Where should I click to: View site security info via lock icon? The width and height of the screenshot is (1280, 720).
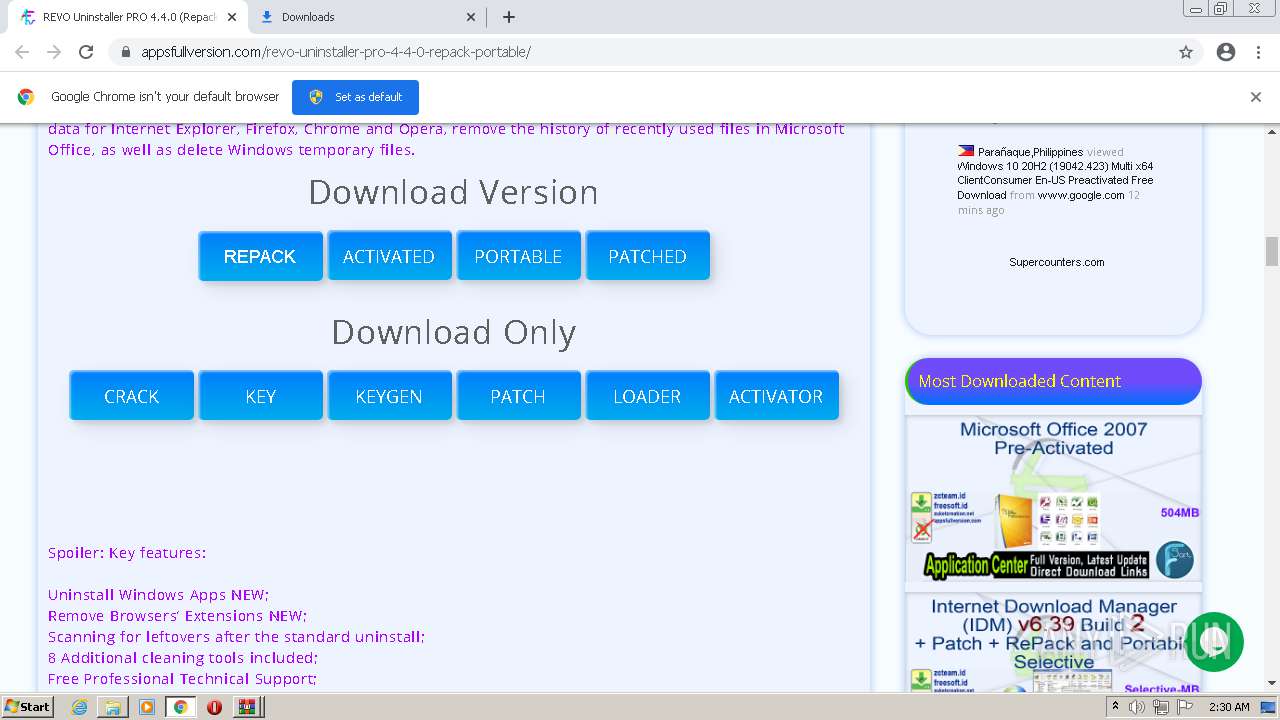click(126, 52)
